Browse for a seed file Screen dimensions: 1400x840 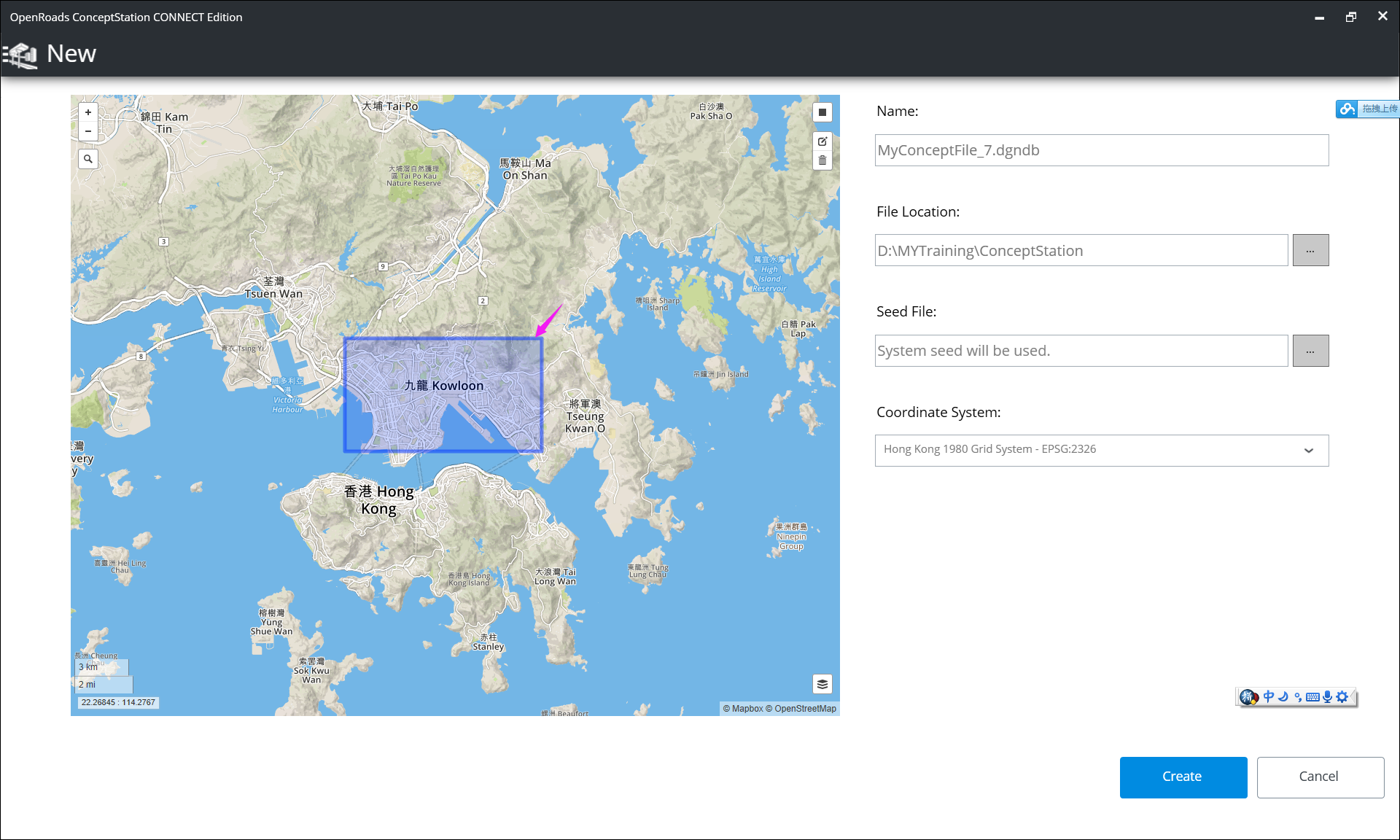[1310, 351]
